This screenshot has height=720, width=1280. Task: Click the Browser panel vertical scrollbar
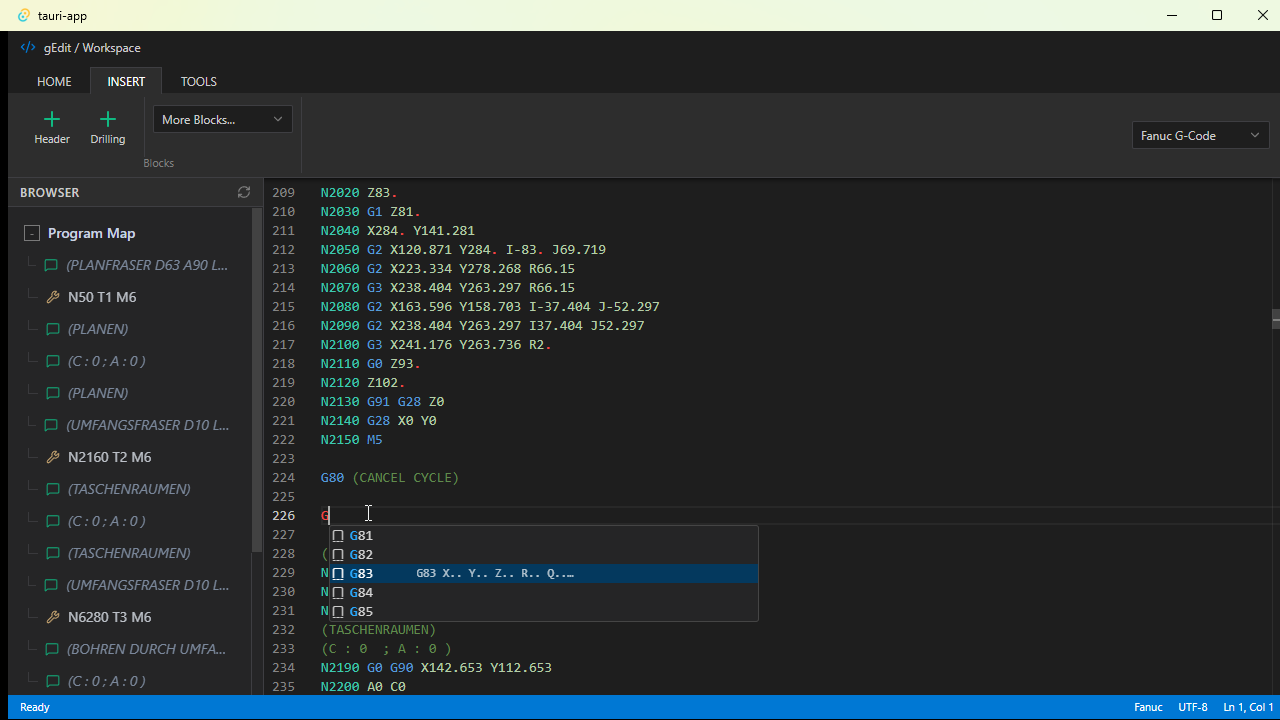[257, 380]
